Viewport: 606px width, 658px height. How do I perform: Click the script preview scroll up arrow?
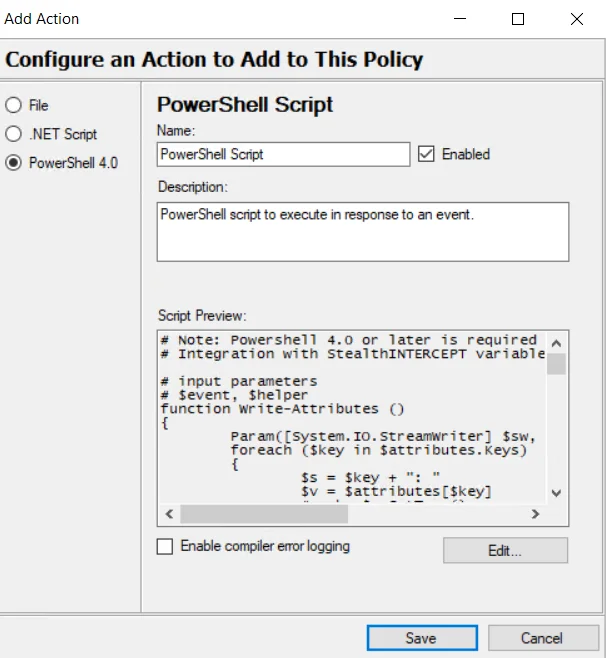pyautogui.click(x=556, y=343)
